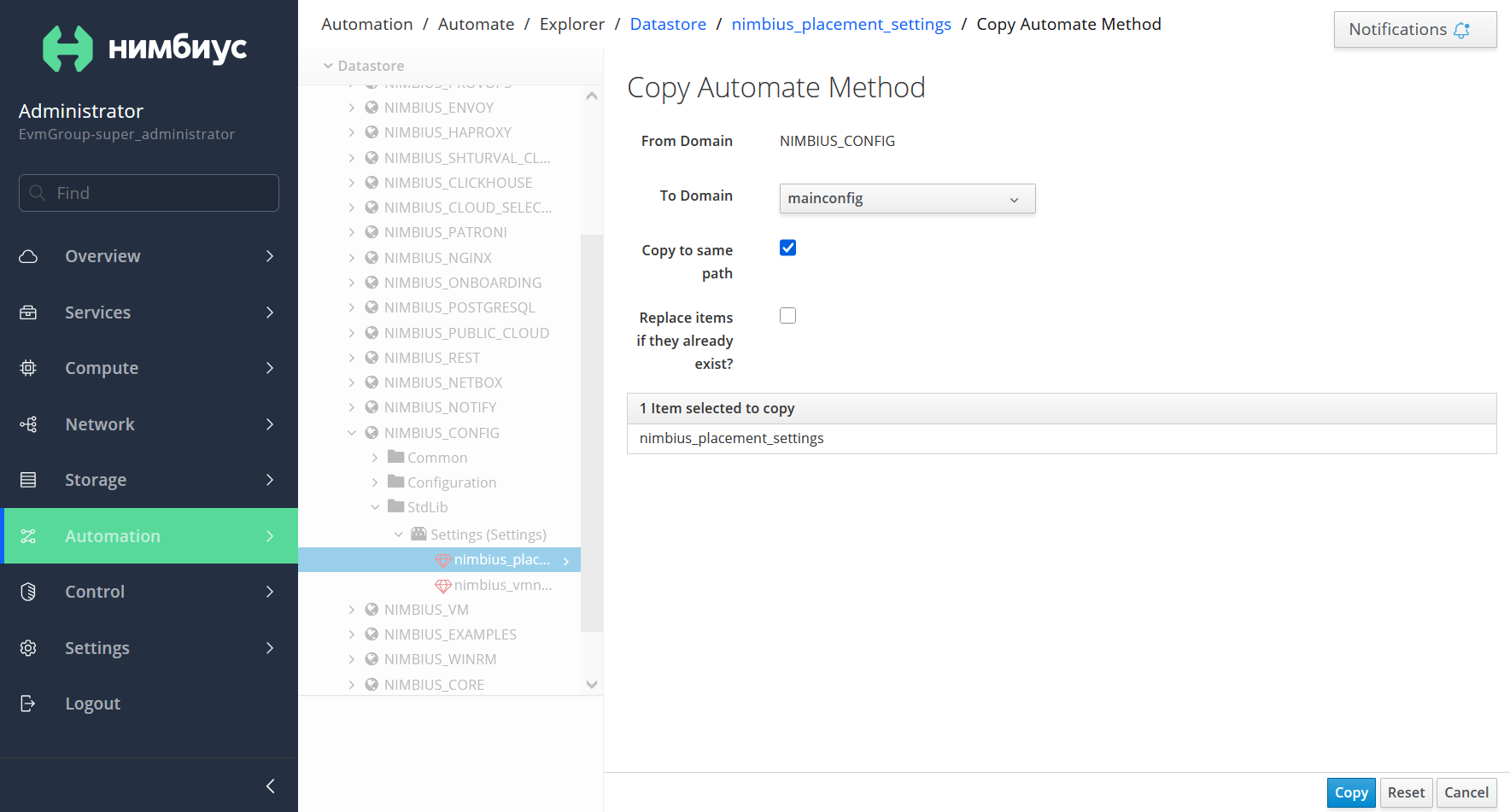Screen dimensions: 1510x812
Task: Click the Control shield icon
Action: click(x=28, y=592)
